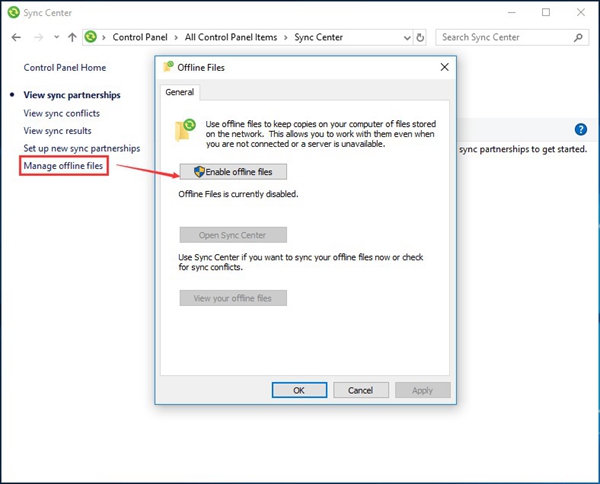600x484 pixels.
Task: Expand chevron after Control Panel breadcrumb
Action: point(176,37)
